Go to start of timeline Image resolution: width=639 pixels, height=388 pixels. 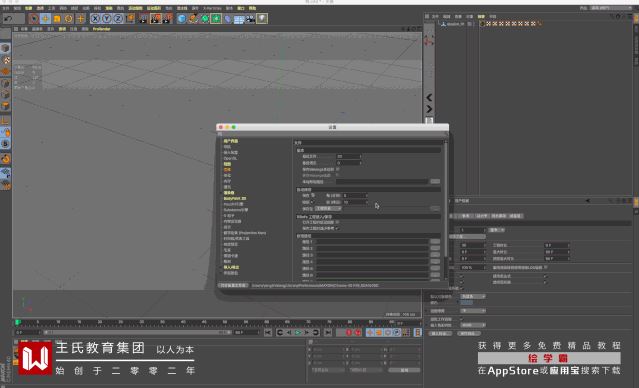(268, 333)
